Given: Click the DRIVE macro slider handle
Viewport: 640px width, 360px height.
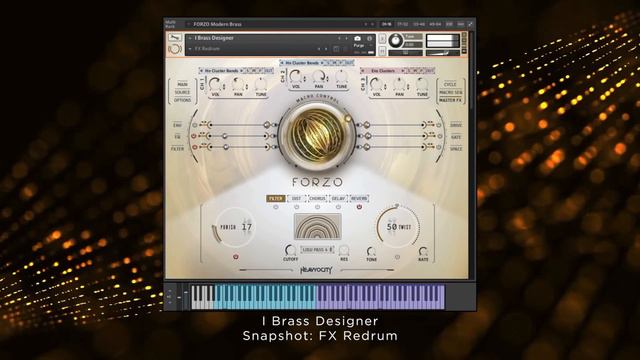Looking at the screenshot, I should [x=367, y=125].
